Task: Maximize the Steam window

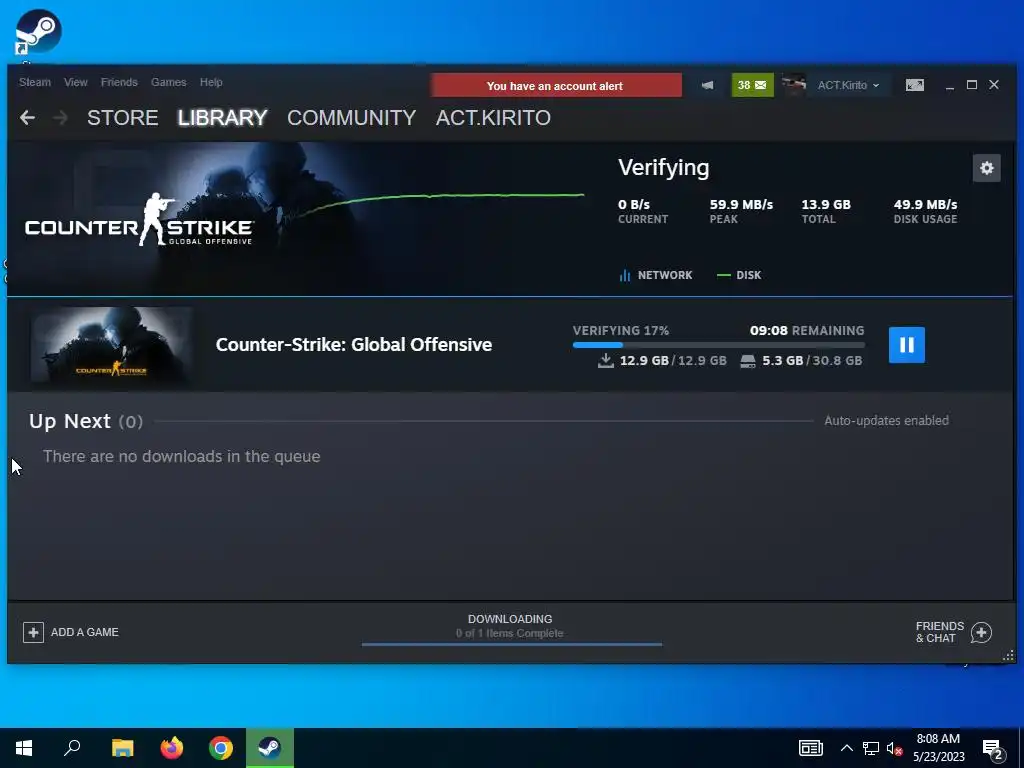Action: tap(972, 85)
